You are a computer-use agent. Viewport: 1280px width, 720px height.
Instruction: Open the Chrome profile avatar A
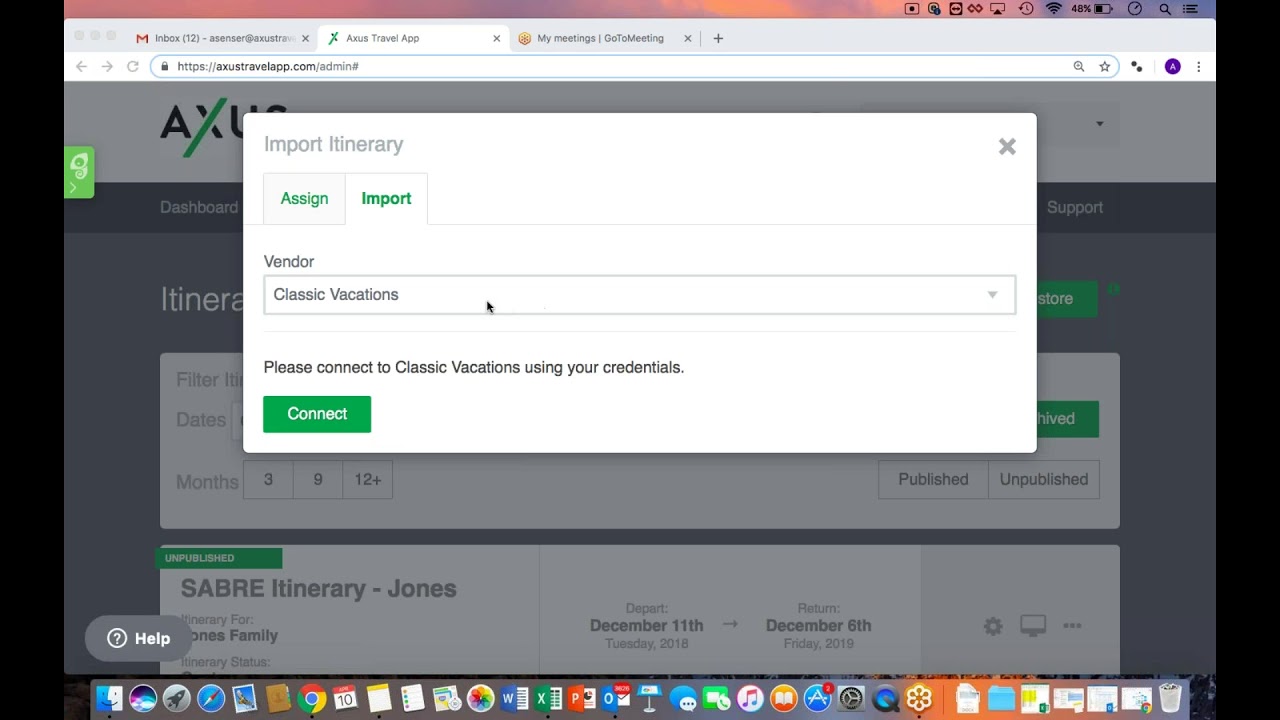(x=1173, y=66)
